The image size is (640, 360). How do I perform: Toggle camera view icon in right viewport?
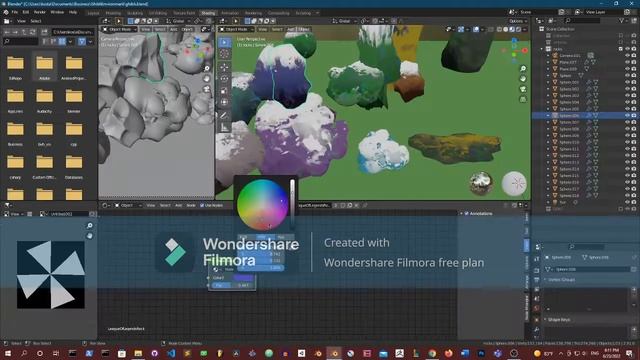coord(523,89)
